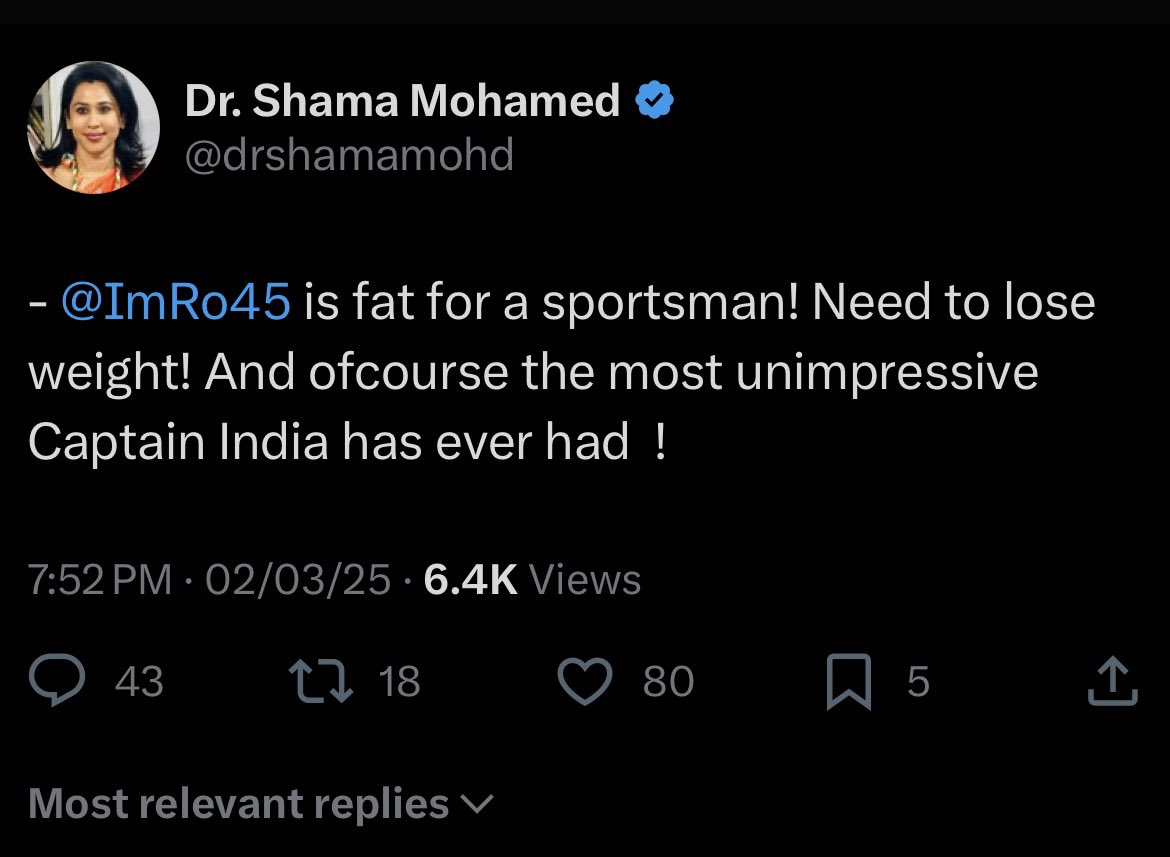Click the 43 replies count
1170x857 pixels.
[x=139, y=682]
